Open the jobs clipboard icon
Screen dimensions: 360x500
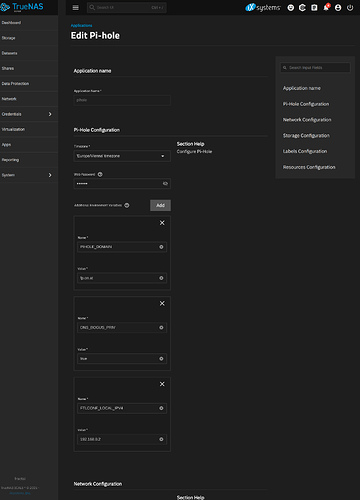[x=314, y=8]
